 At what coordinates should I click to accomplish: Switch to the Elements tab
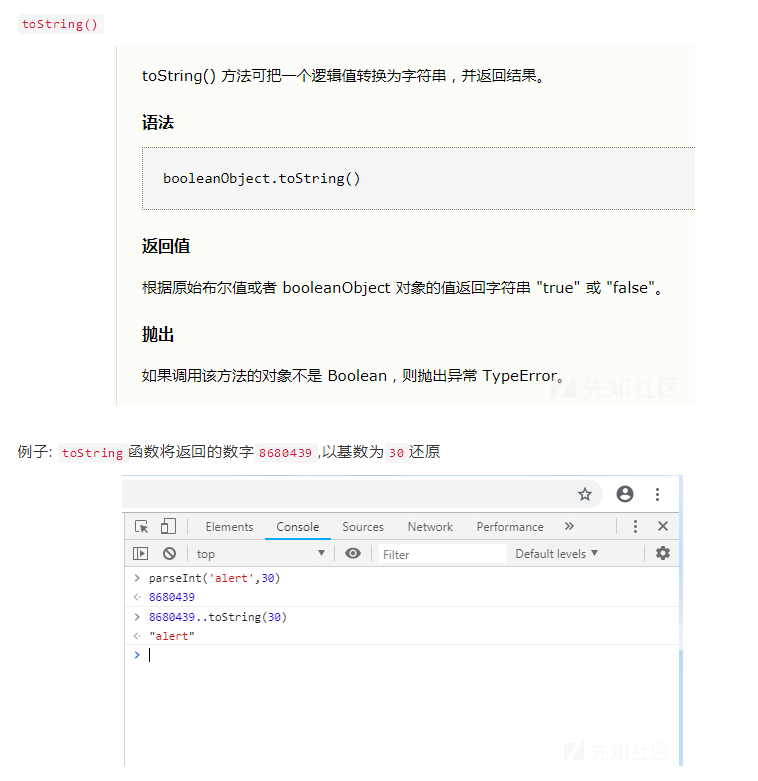[x=229, y=527]
